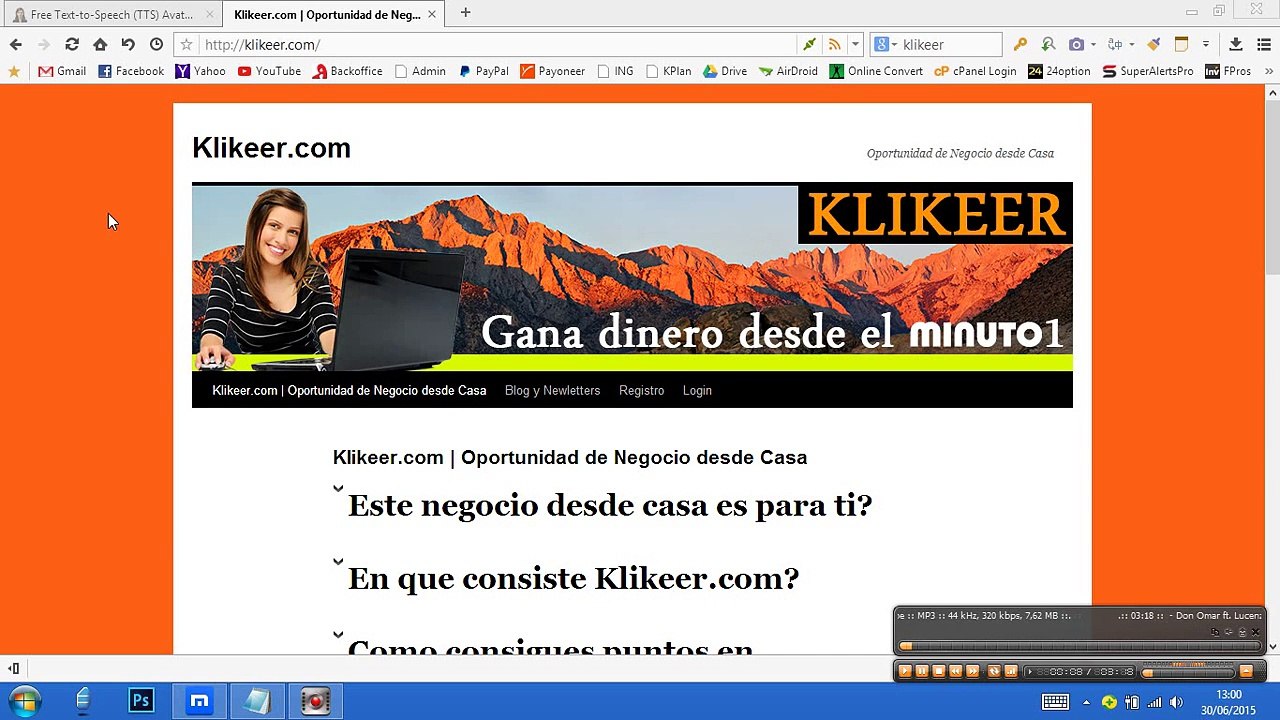The height and width of the screenshot is (720, 1280).
Task: Toggle repeat mode in media player
Action: pyautogui.click(x=994, y=671)
